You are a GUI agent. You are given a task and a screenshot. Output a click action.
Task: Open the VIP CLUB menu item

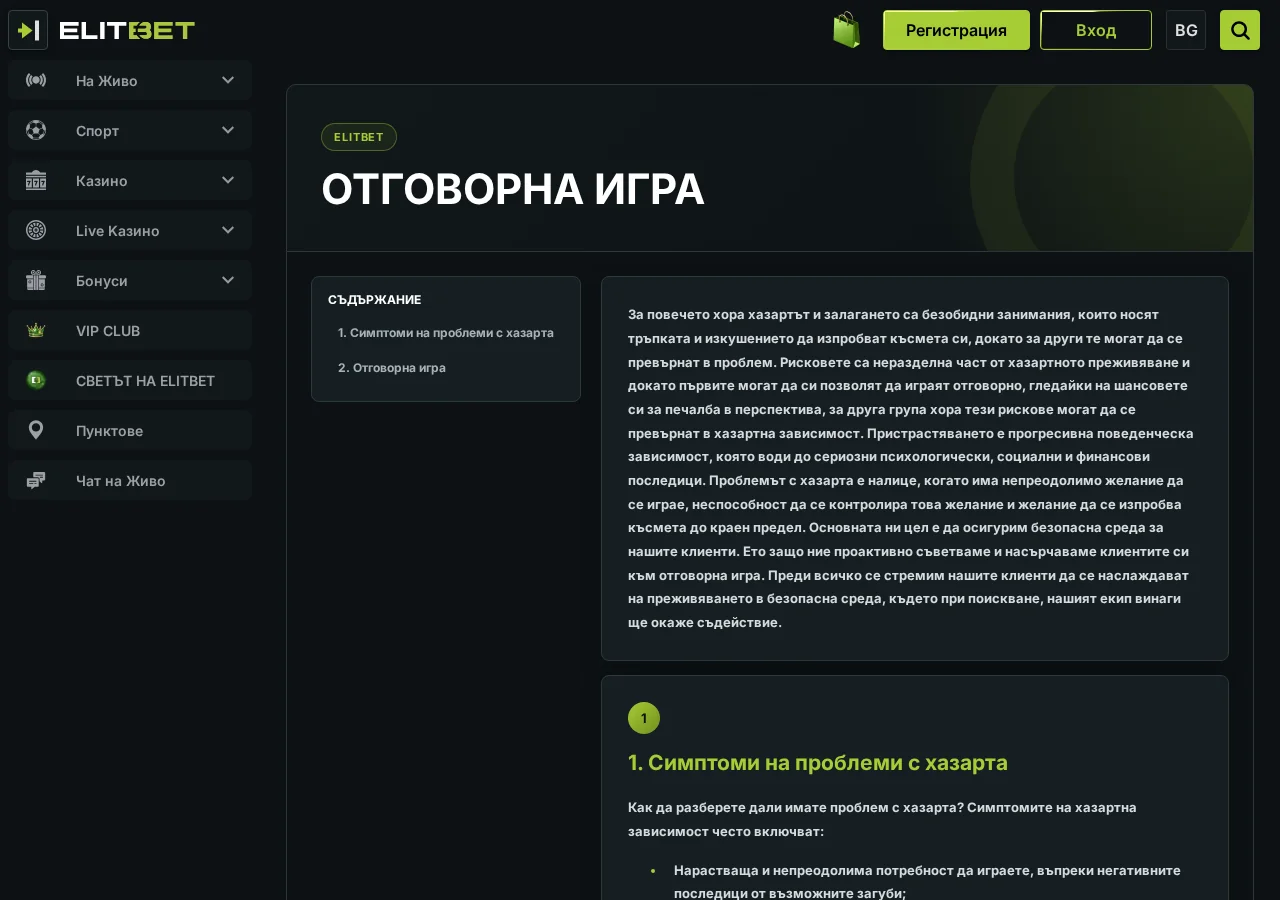(130, 330)
